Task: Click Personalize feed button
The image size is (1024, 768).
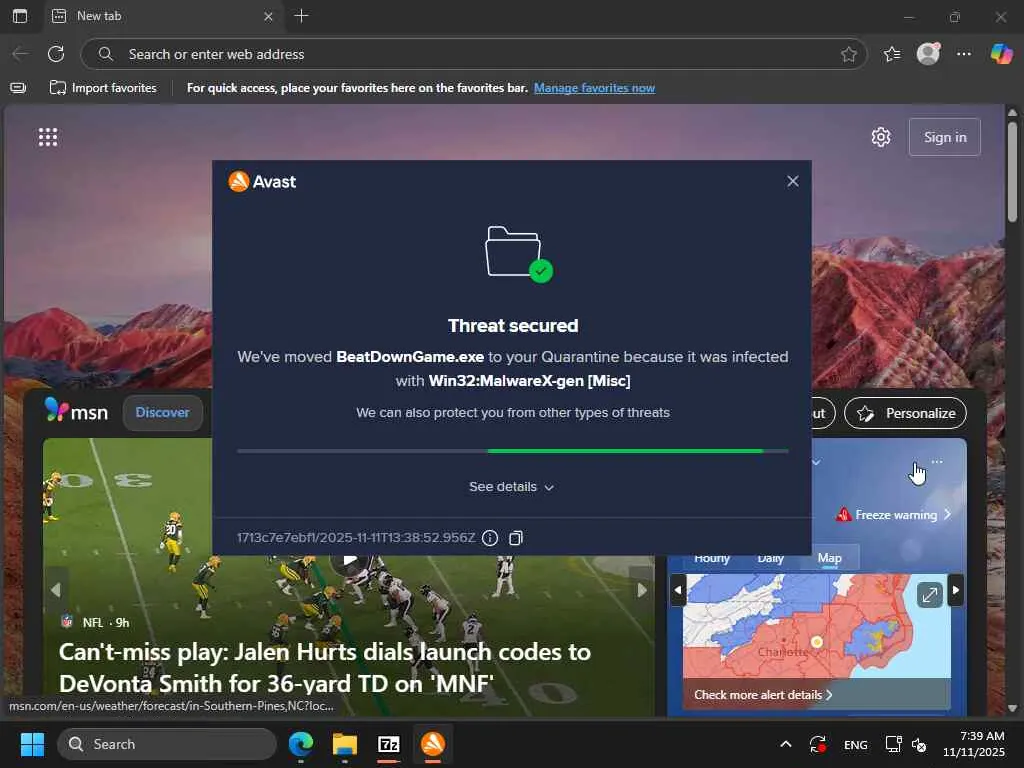Action: 905,413
